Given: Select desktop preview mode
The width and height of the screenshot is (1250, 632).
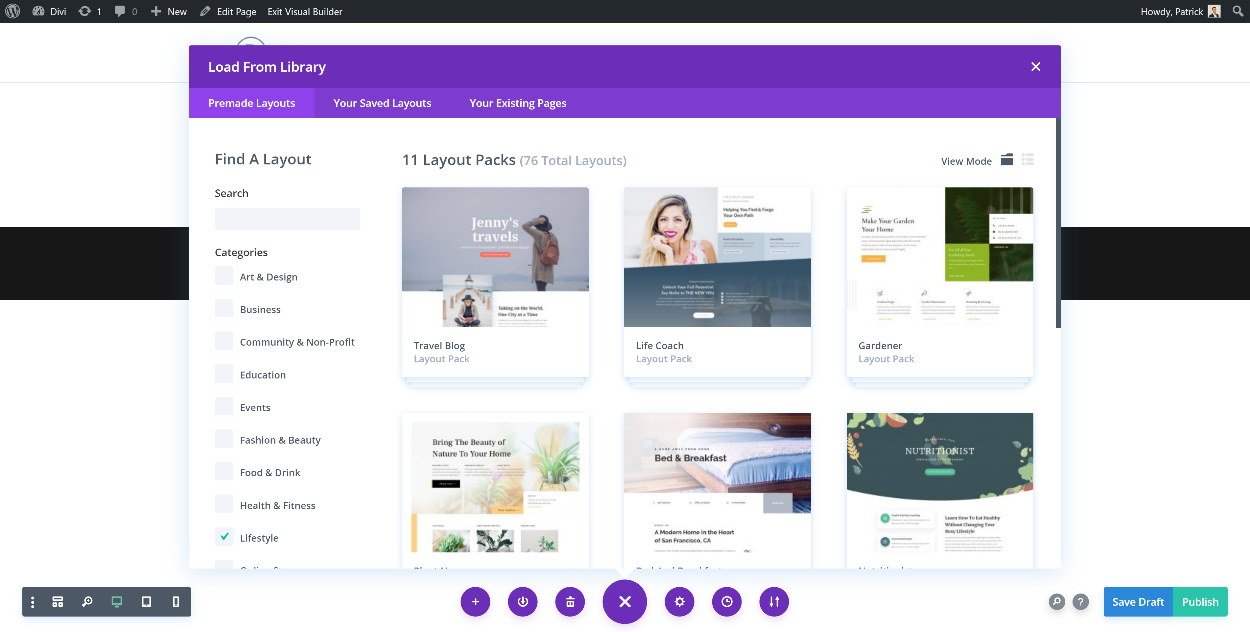Looking at the screenshot, I should pyautogui.click(x=117, y=602).
